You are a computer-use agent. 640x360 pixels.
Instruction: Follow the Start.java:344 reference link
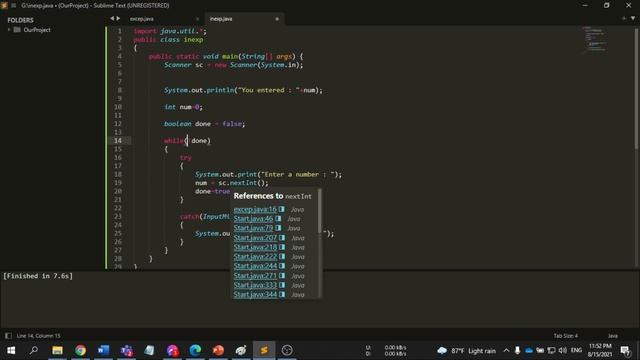coord(255,295)
